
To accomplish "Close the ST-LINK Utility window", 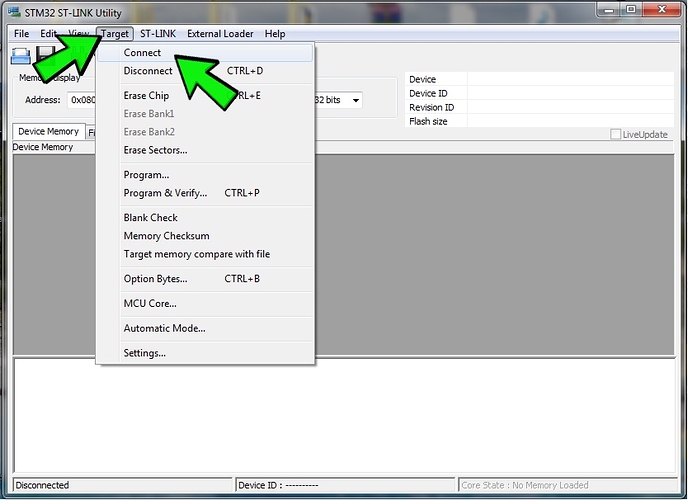I will (662, 10).
